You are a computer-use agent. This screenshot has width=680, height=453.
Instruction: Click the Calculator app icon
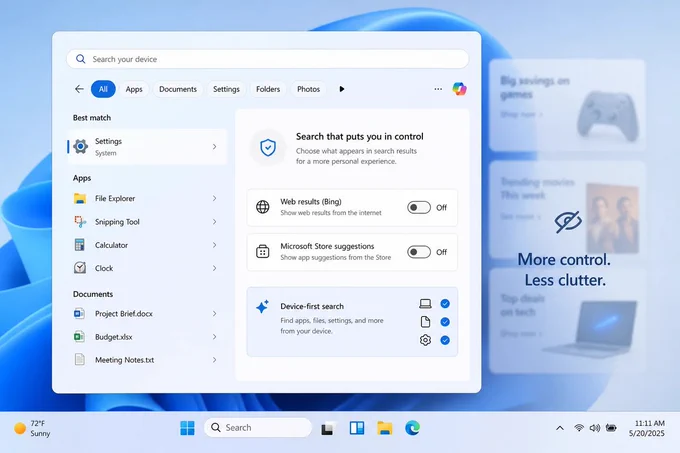[80, 245]
